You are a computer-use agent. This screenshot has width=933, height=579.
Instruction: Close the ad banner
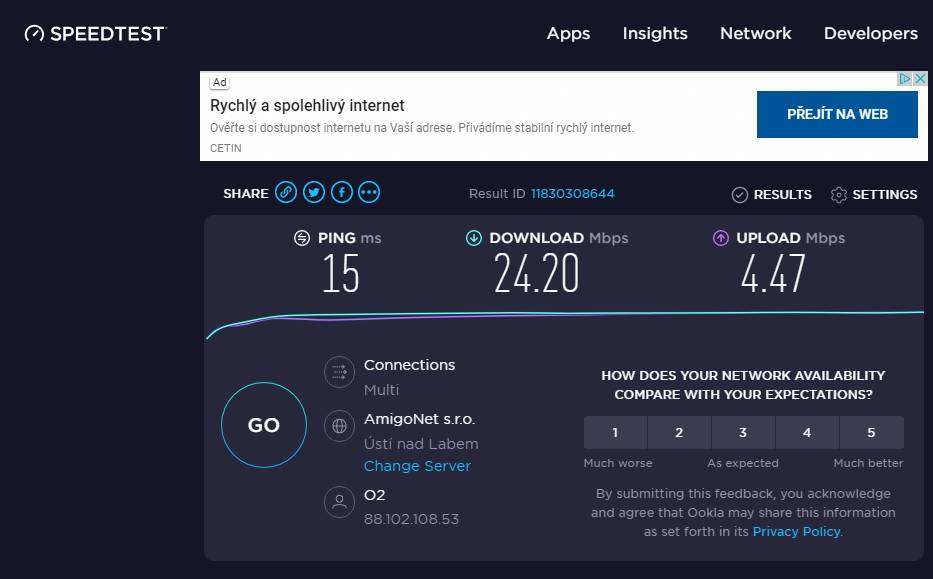point(920,79)
